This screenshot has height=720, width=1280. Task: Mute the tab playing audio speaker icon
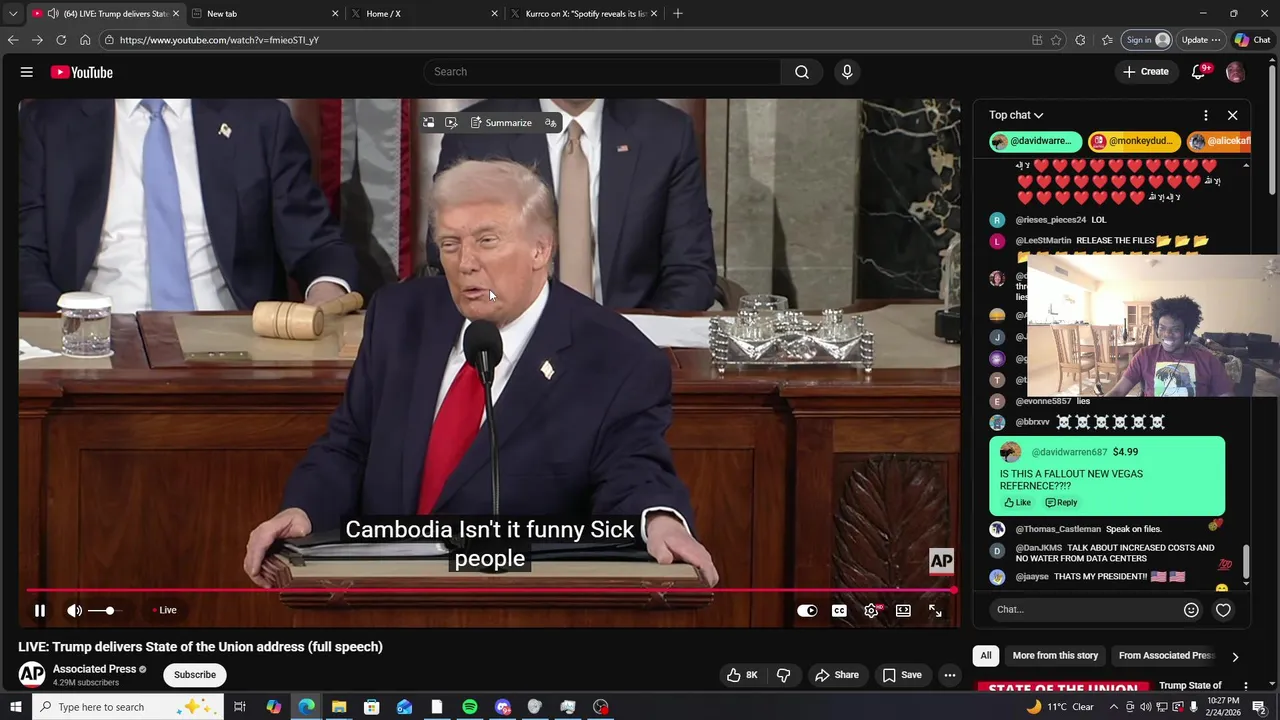coord(53,14)
